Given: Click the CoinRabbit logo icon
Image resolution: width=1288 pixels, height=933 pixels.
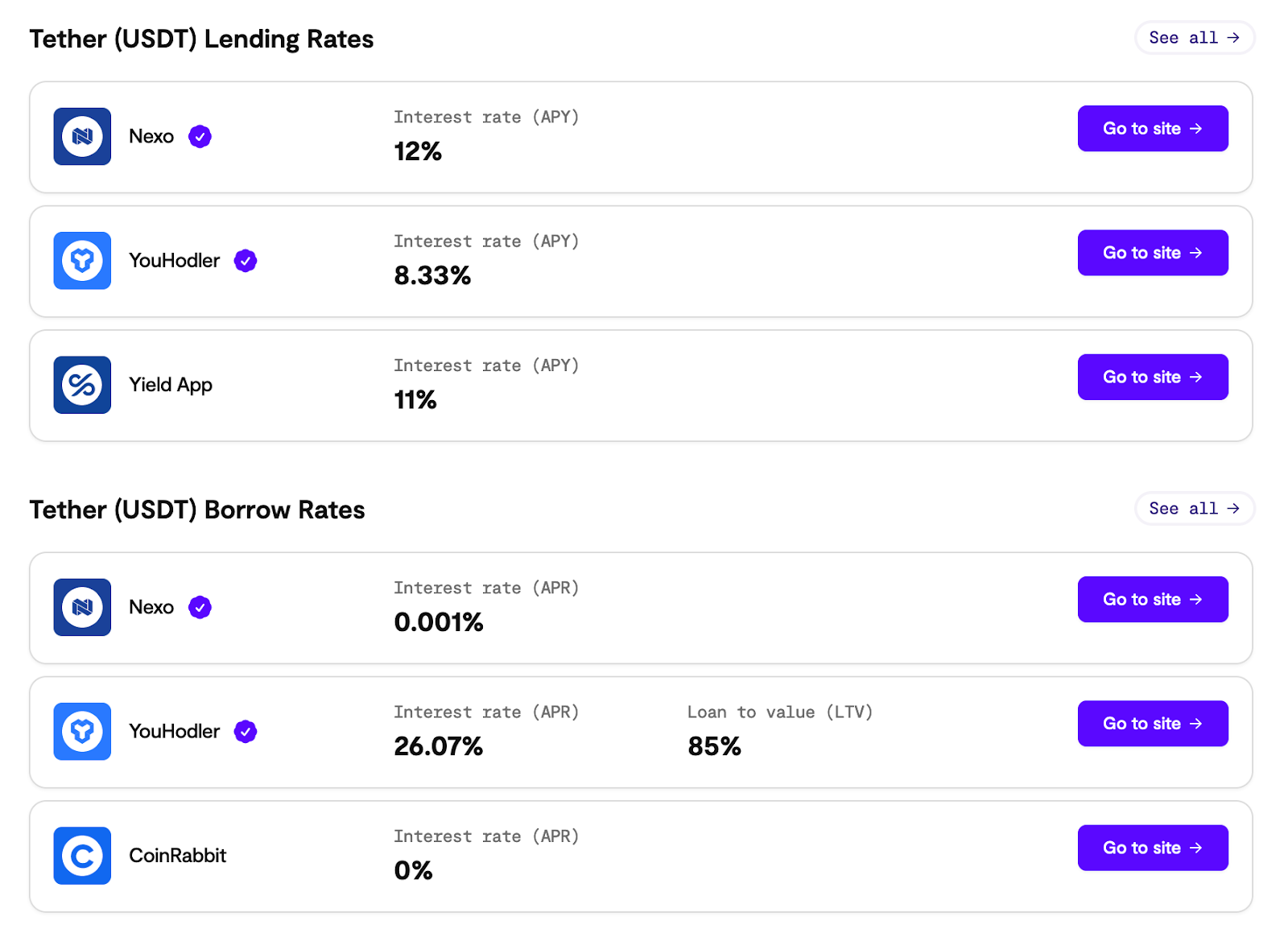Looking at the screenshot, I should 82,856.
